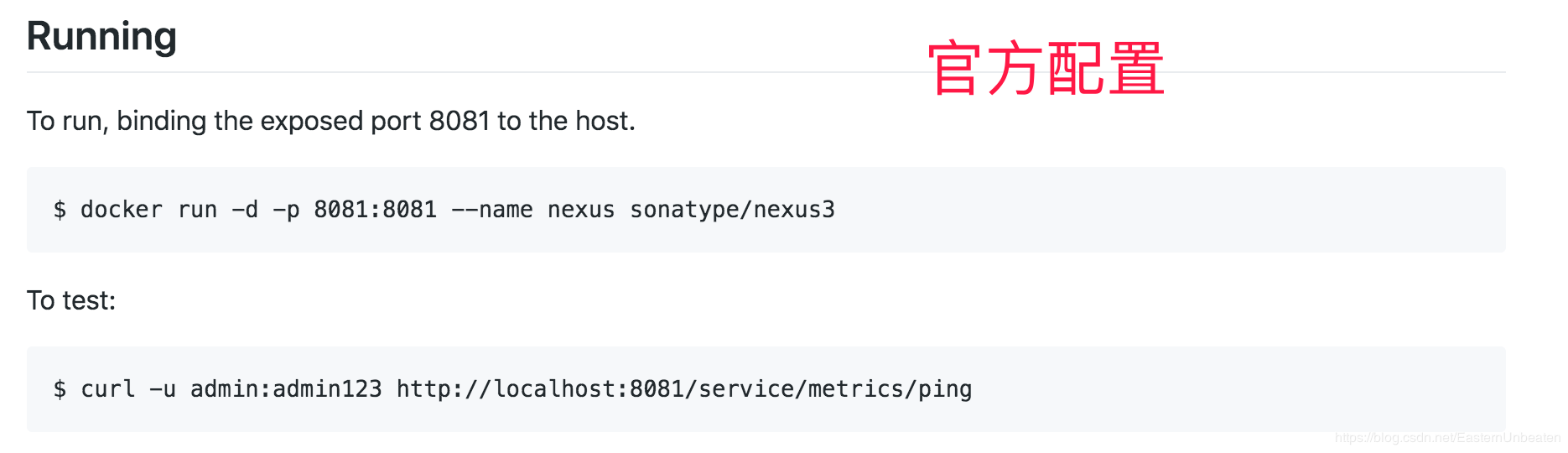Click sonatype/nexus3 image name
The width and height of the screenshot is (1568, 453).
click(732, 210)
